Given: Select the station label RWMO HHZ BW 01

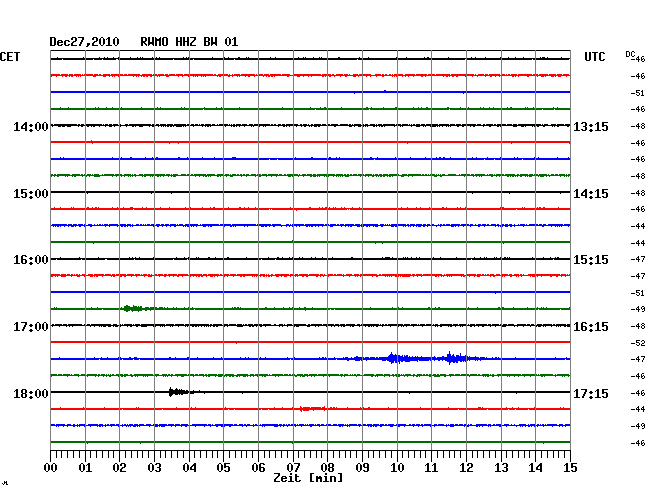Looking at the screenshot, I should [x=189, y=42].
